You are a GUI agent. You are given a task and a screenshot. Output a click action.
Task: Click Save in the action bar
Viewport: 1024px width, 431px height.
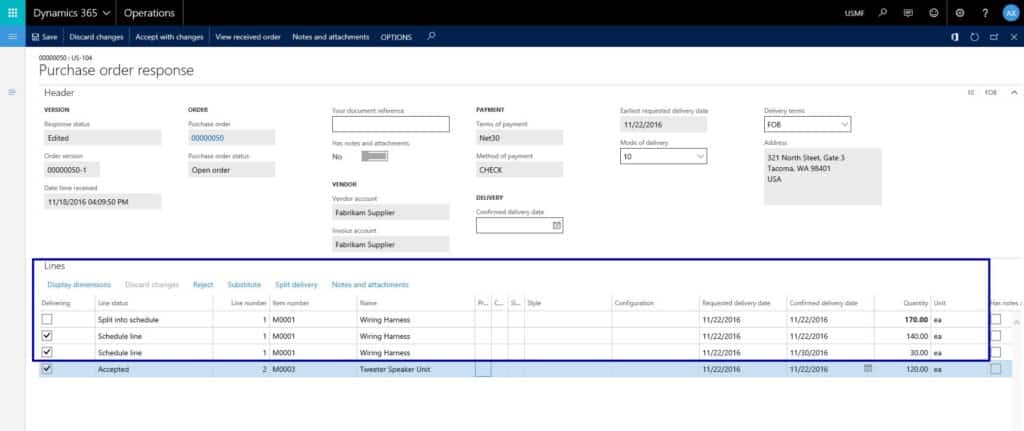click(x=44, y=37)
